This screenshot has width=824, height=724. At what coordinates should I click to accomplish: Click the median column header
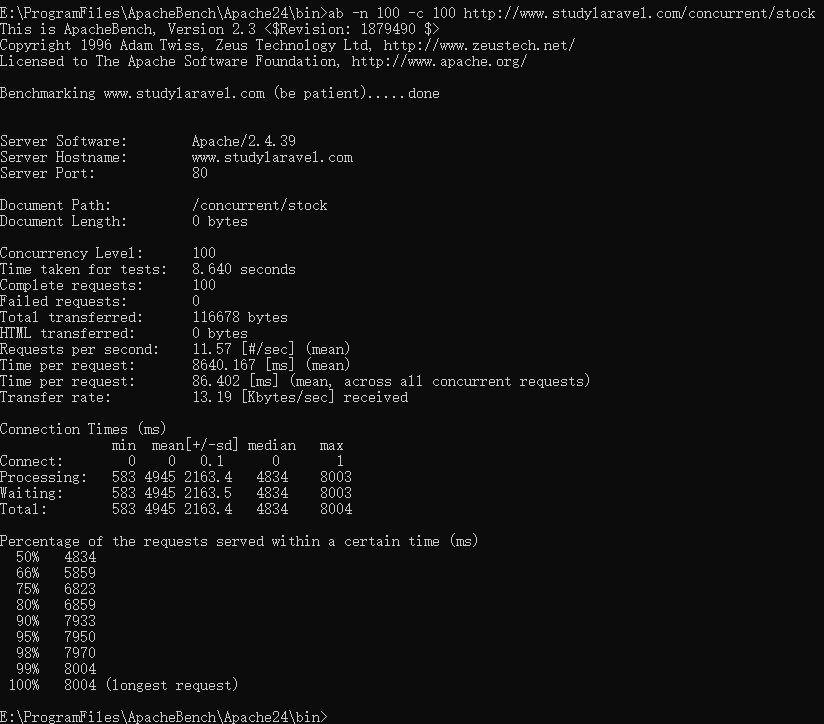(272, 446)
